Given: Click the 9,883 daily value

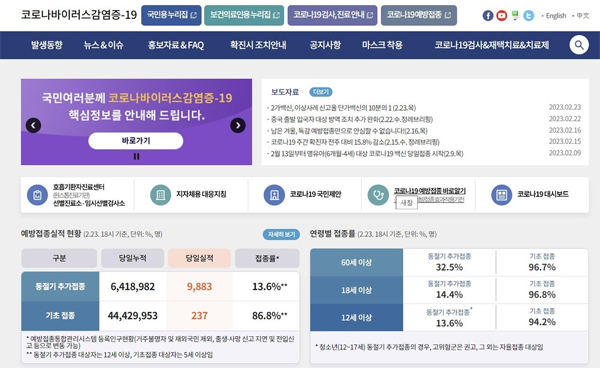Looking at the screenshot, I should (x=199, y=287).
